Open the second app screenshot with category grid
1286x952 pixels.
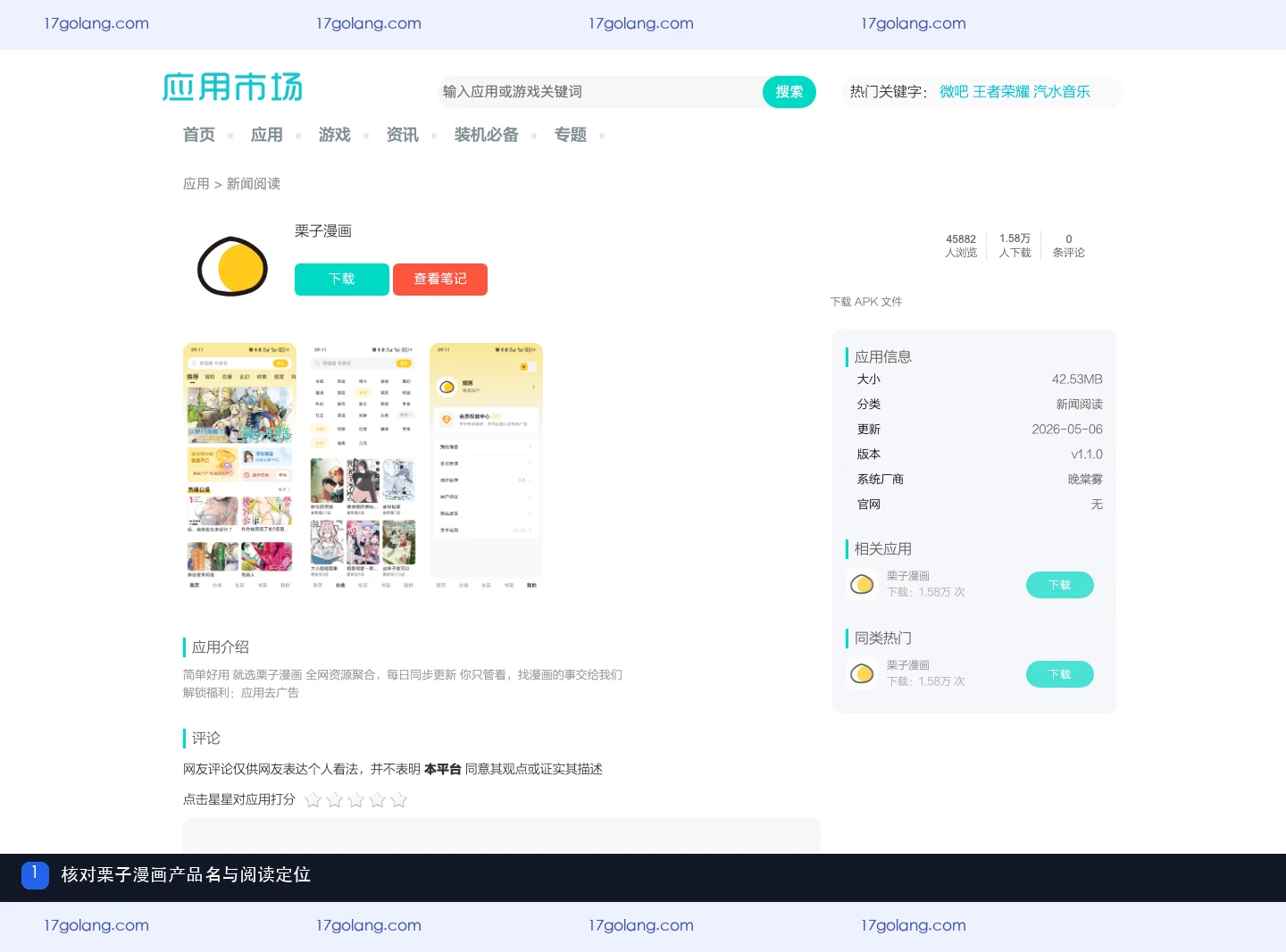(x=363, y=467)
